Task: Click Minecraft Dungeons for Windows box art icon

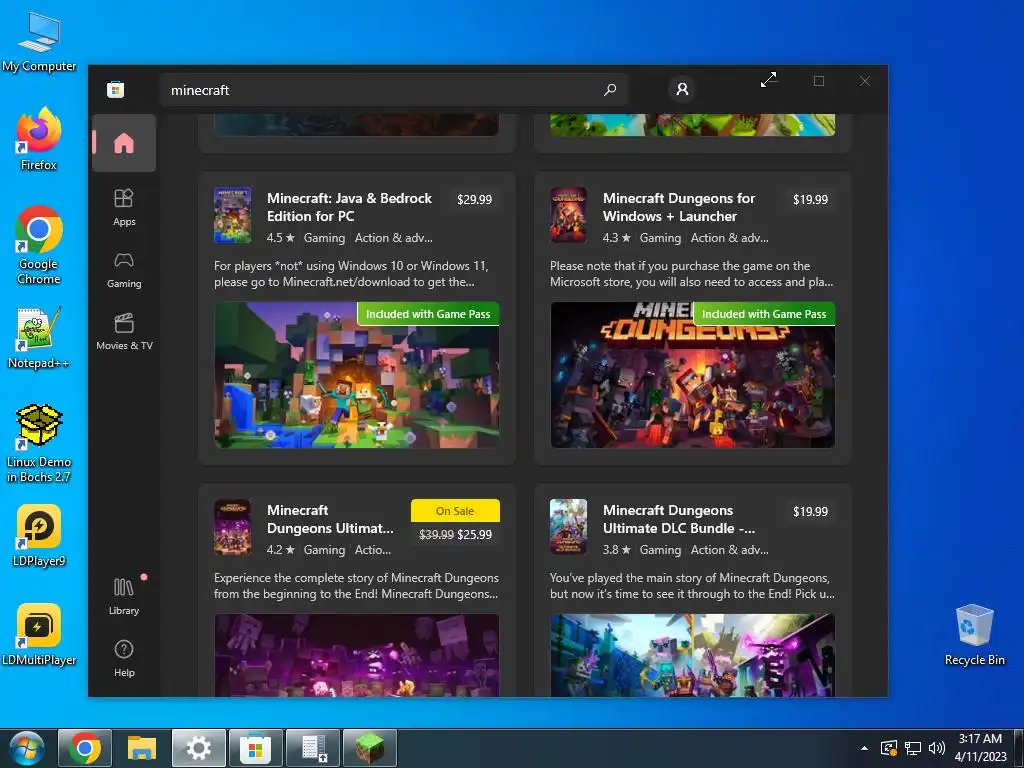Action: tap(568, 215)
